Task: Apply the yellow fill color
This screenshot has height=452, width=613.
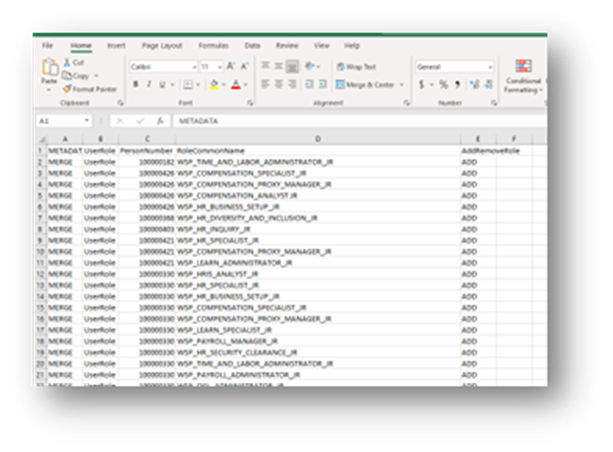Action: pyautogui.click(x=214, y=84)
